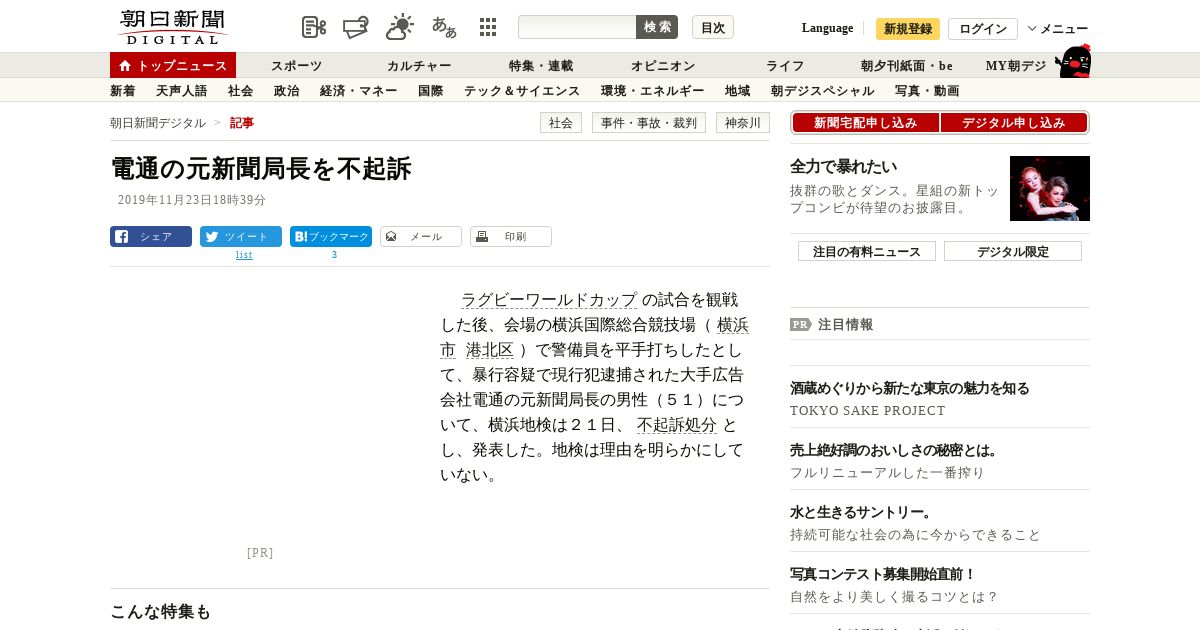This screenshot has width=1200, height=630.
Task: Click the トップニュース tab
Action: click(x=173, y=65)
